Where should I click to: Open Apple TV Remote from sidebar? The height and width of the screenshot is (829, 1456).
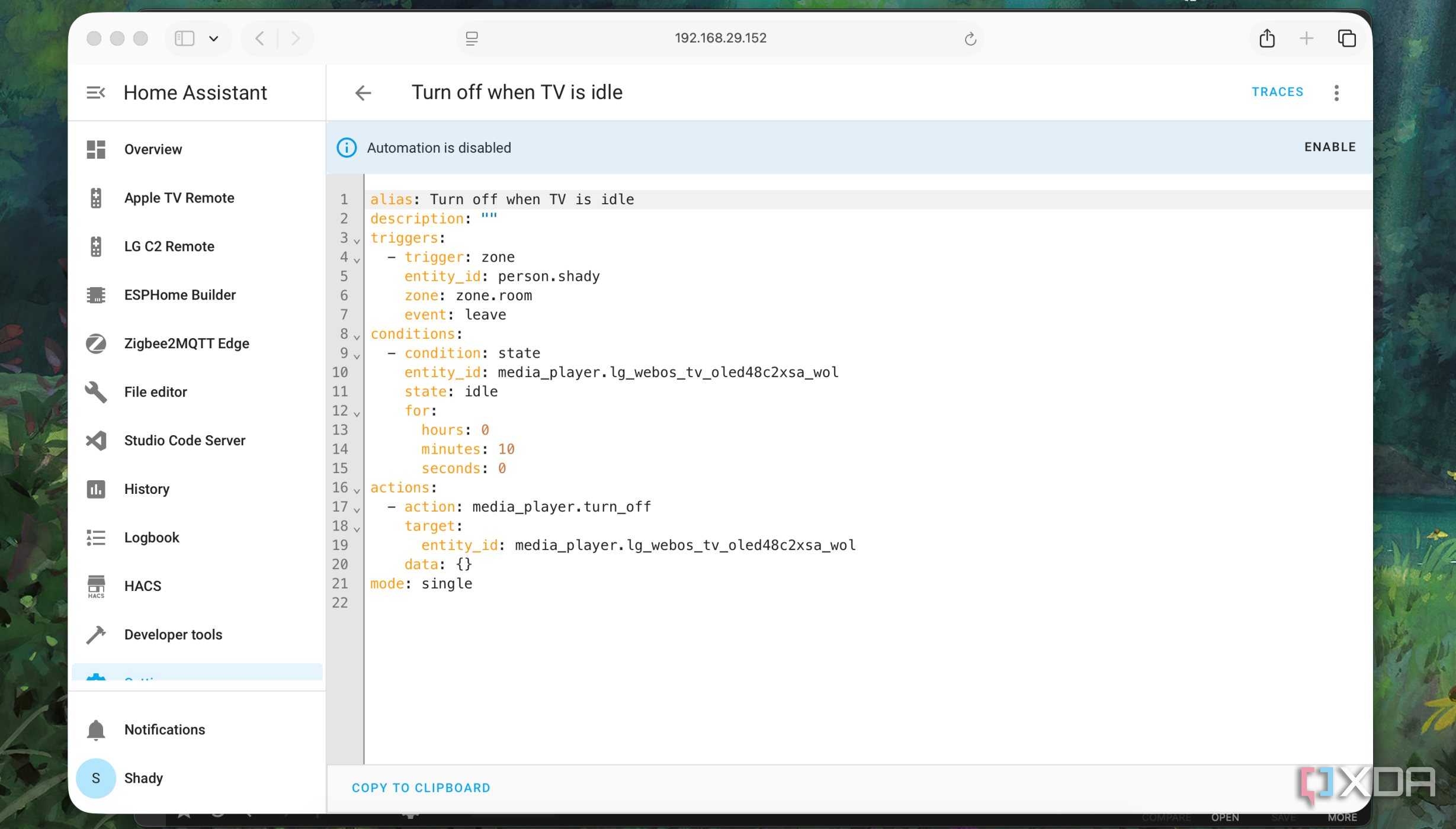[179, 198]
